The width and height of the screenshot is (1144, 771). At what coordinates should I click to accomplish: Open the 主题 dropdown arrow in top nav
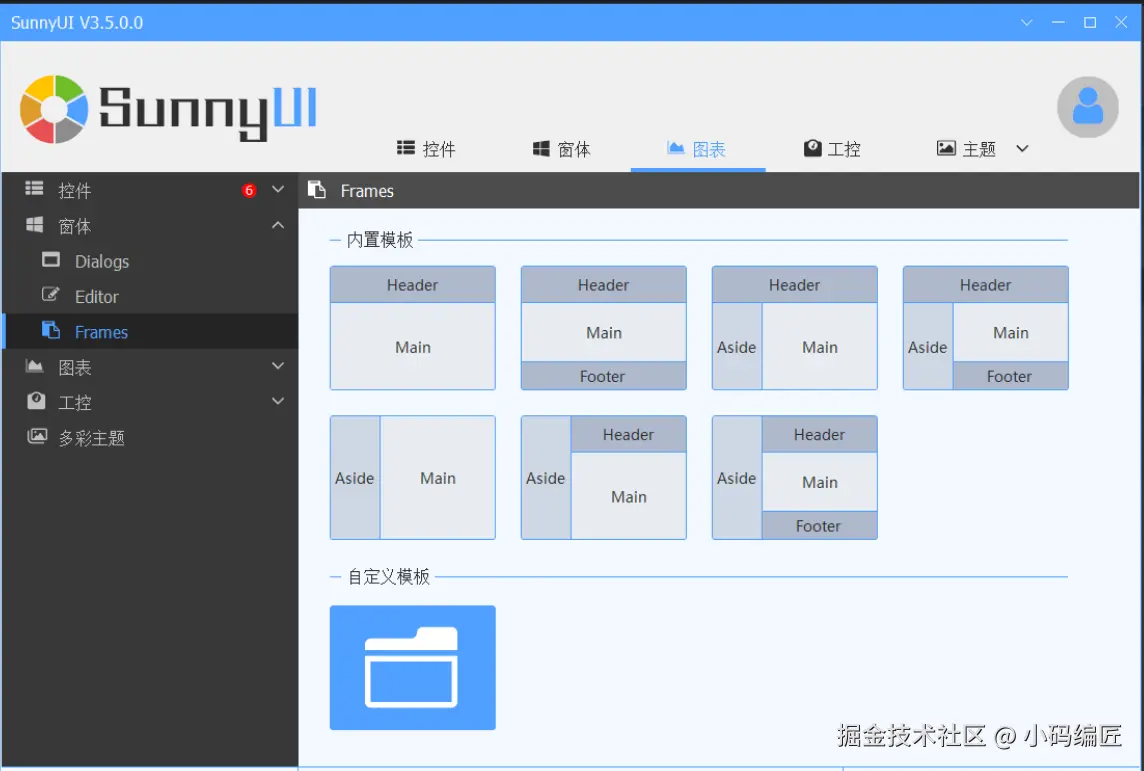coord(1022,149)
